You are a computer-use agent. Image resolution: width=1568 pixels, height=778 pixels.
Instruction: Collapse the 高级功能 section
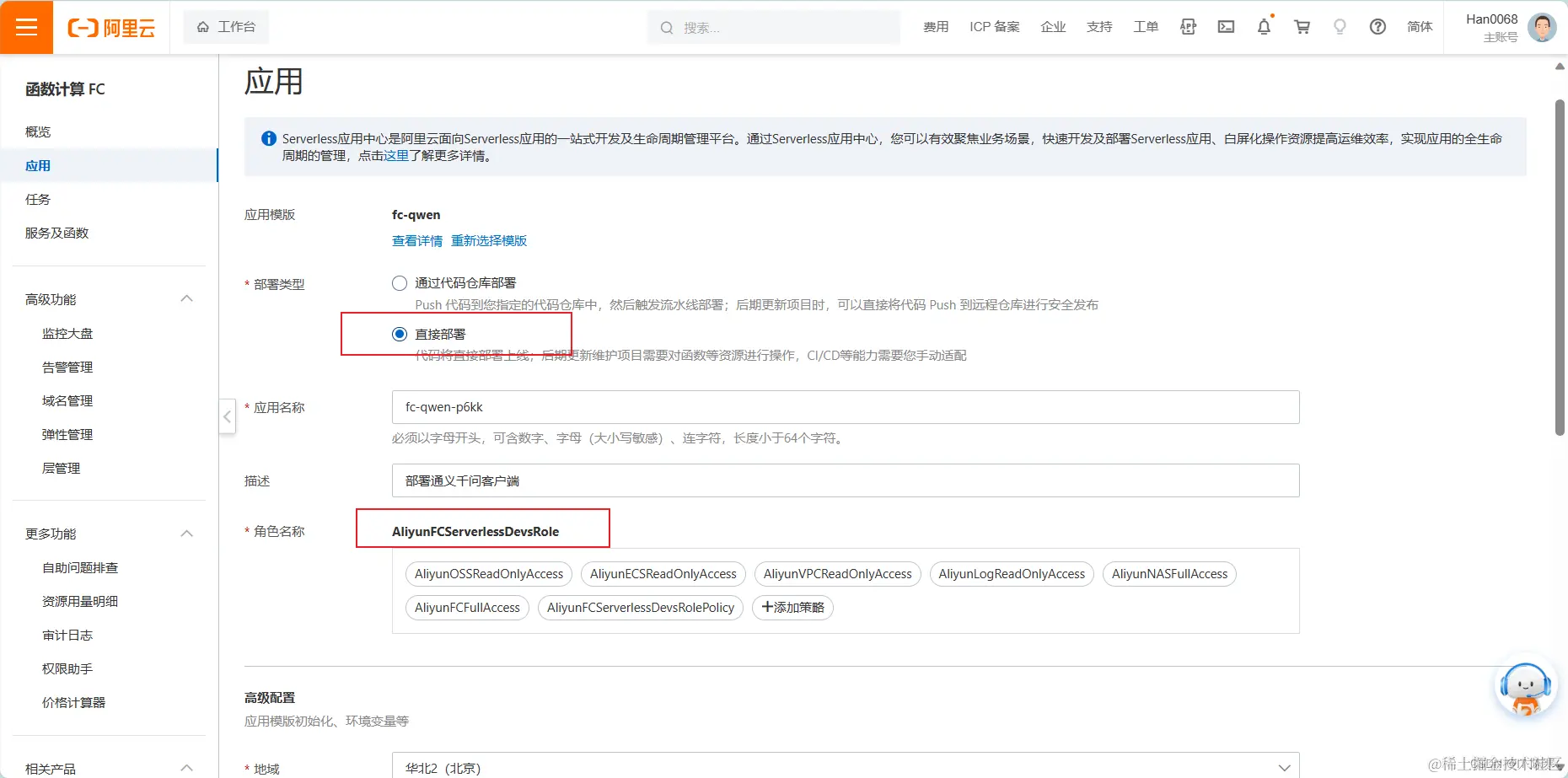(187, 299)
